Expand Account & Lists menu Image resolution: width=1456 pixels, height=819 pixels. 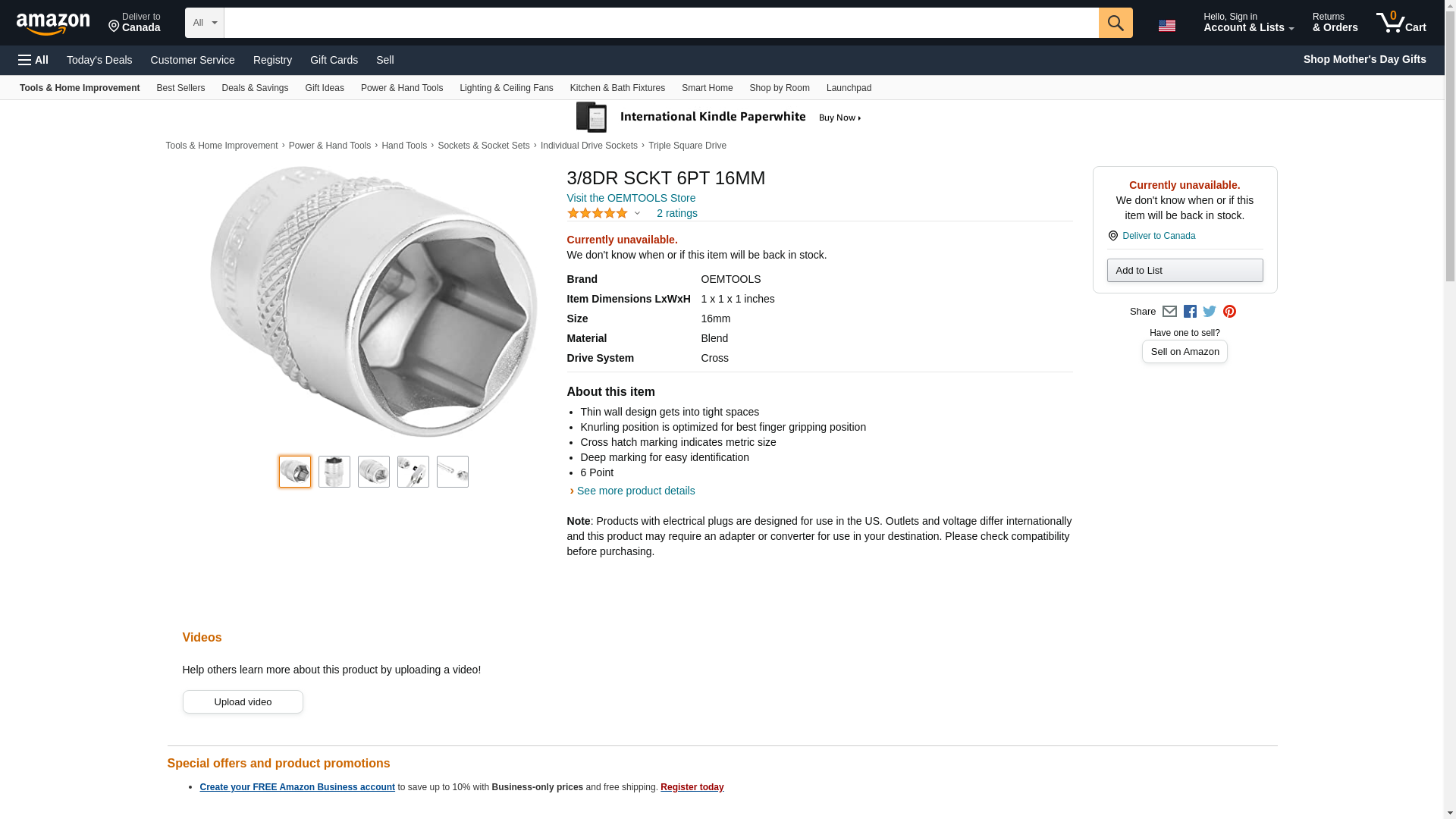click(x=1248, y=23)
